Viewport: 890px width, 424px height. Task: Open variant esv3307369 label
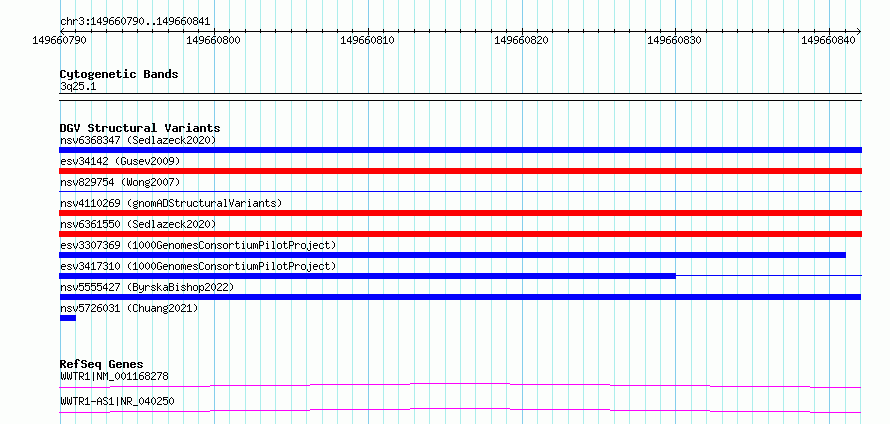click(198, 245)
